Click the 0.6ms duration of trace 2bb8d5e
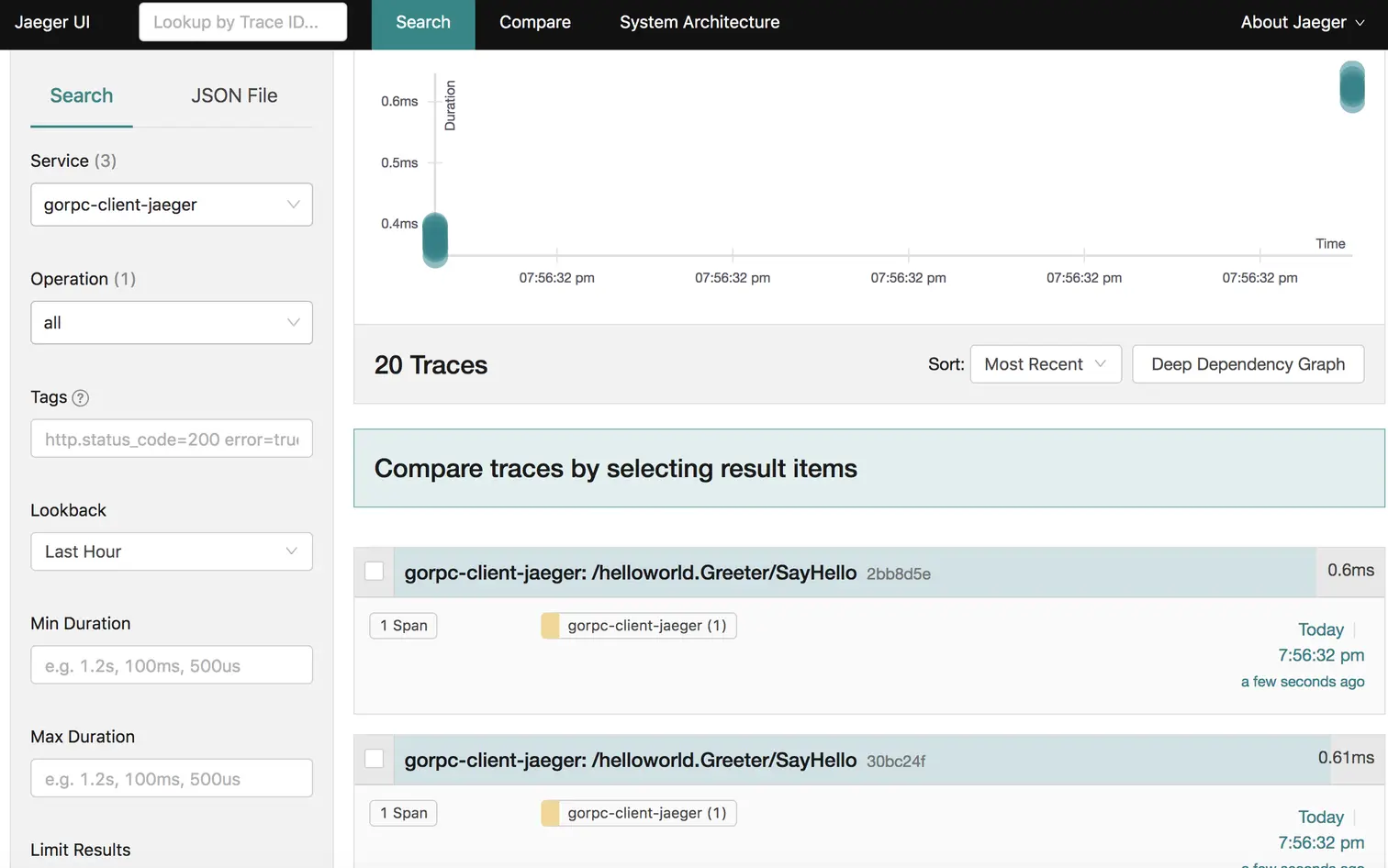Viewport: 1388px width, 868px height. 1351,571
